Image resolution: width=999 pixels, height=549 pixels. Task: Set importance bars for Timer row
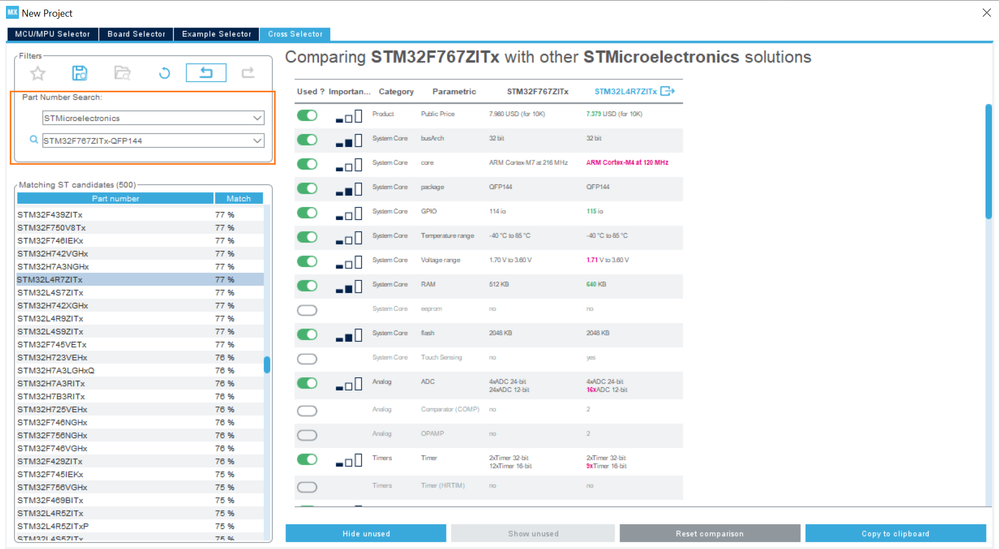[x=349, y=460]
